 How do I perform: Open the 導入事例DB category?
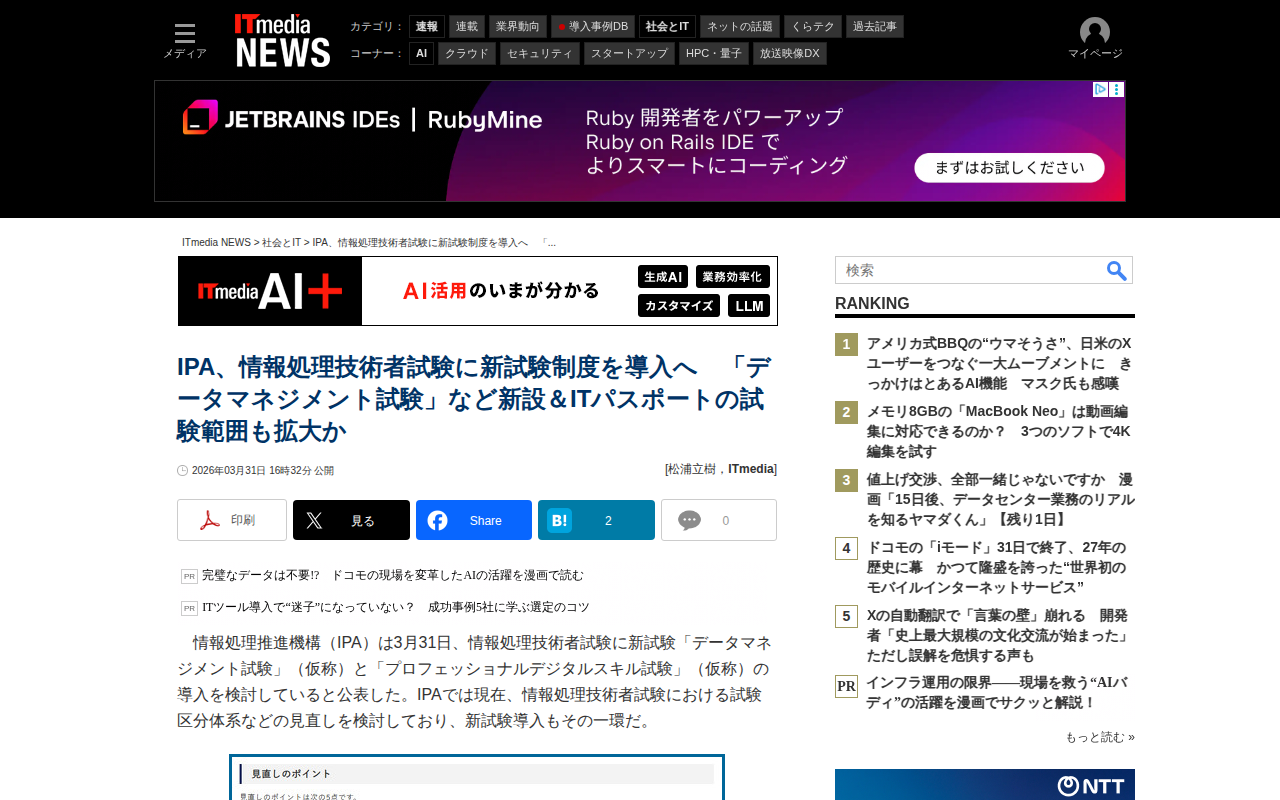[593, 26]
